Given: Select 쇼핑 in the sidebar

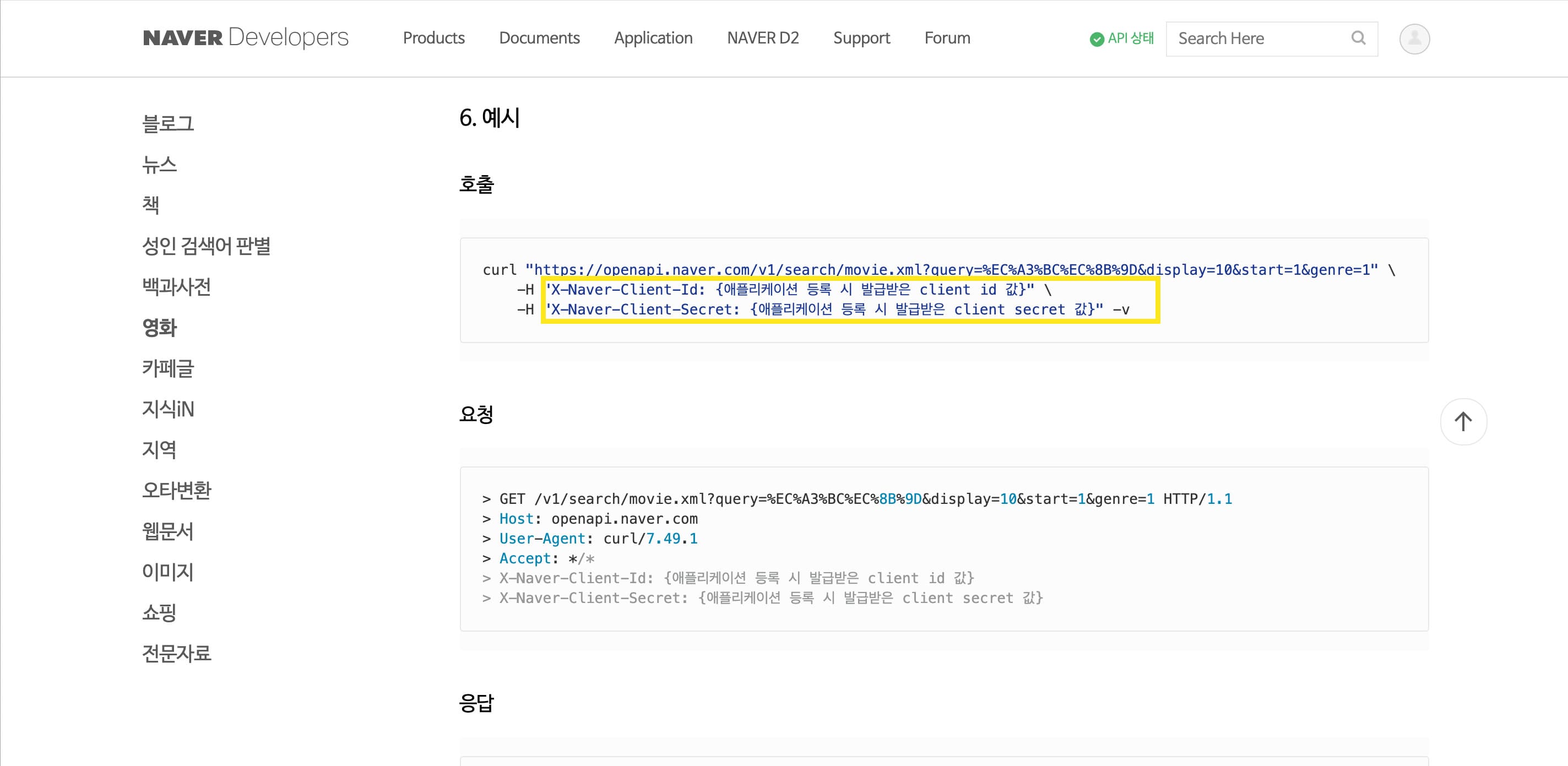Looking at the screenshot, I should coord(159,612).
